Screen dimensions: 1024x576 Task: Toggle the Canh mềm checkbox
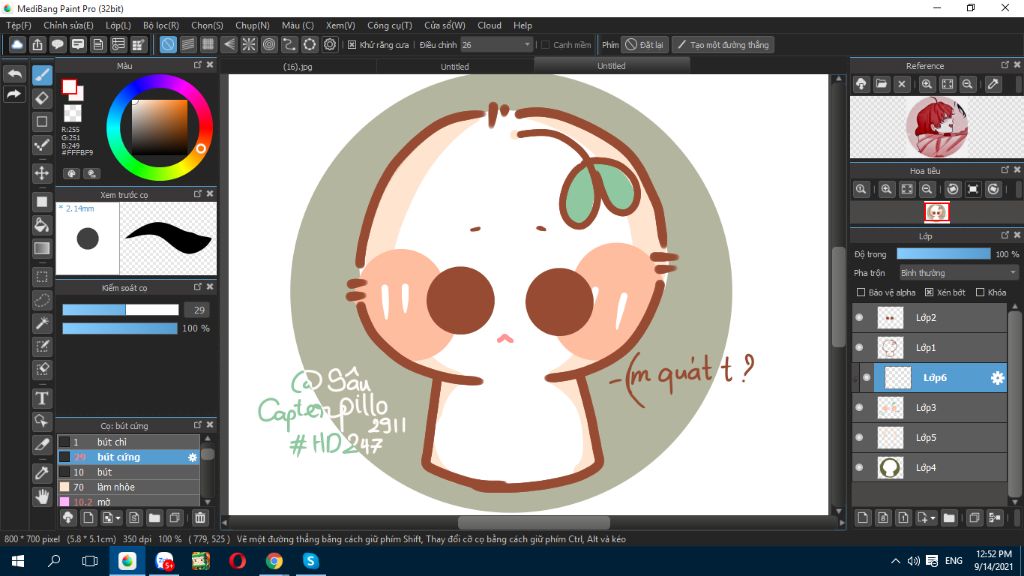(x=545, y=45)
